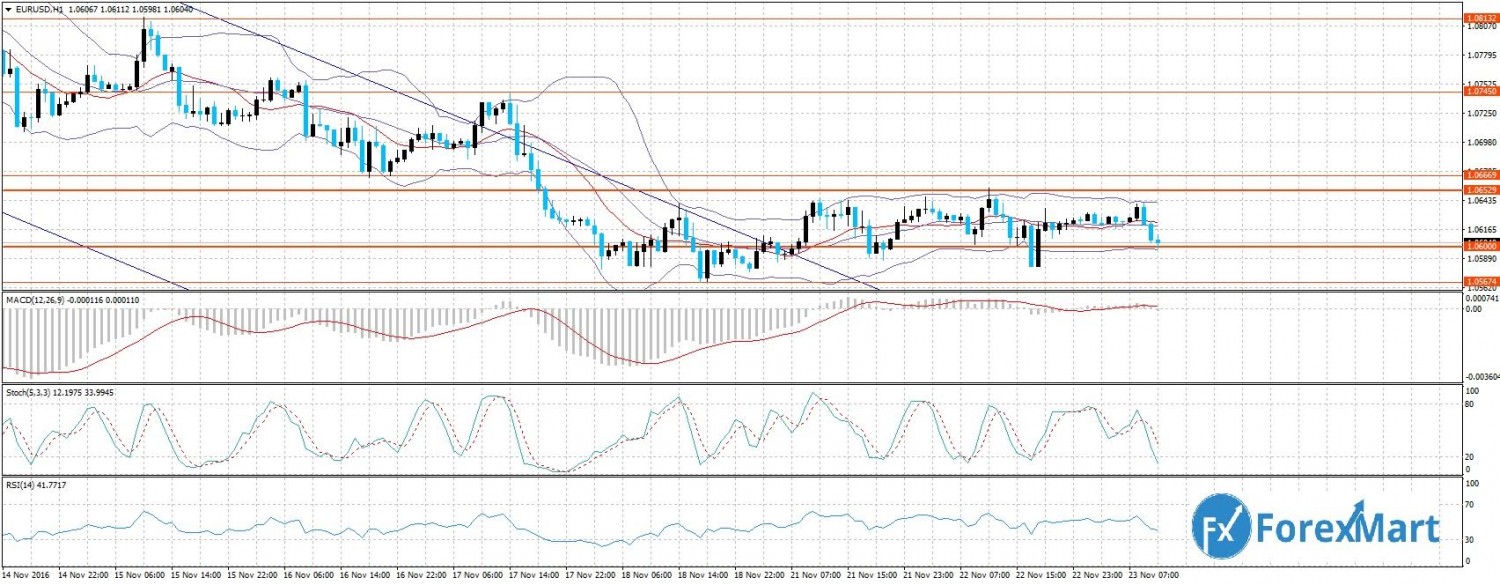
Task: Click the 14 Nov 2016 date label
Action: tap(24, 577)
